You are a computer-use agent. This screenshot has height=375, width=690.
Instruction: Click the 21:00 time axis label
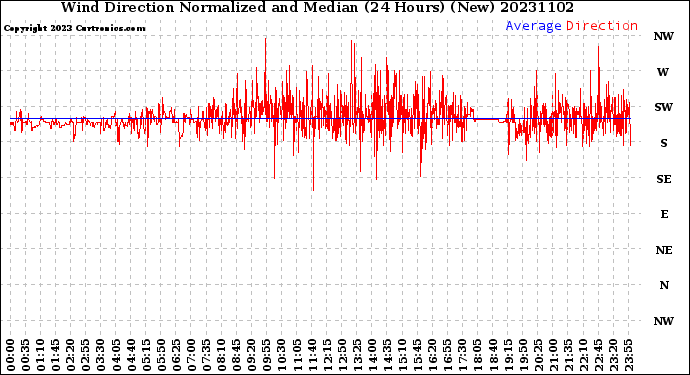[553, 355]
